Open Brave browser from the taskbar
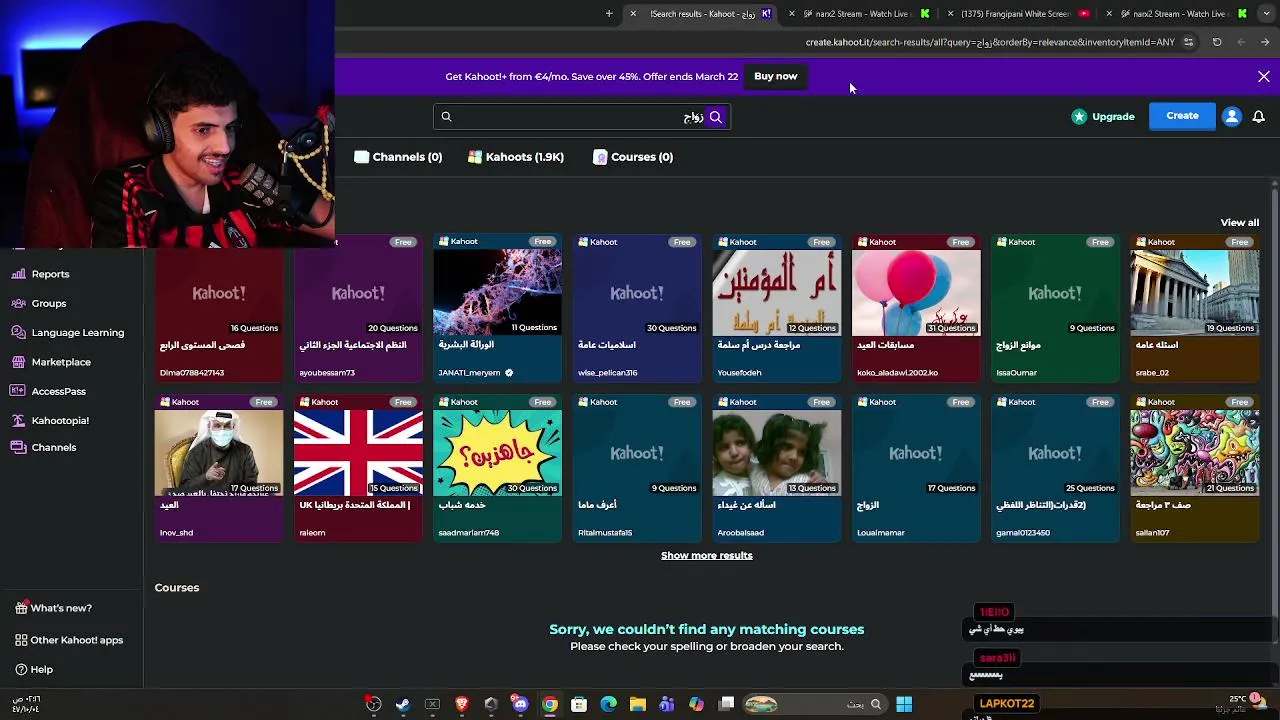This screenshot has height=720, width=1280. coord(461,704)
